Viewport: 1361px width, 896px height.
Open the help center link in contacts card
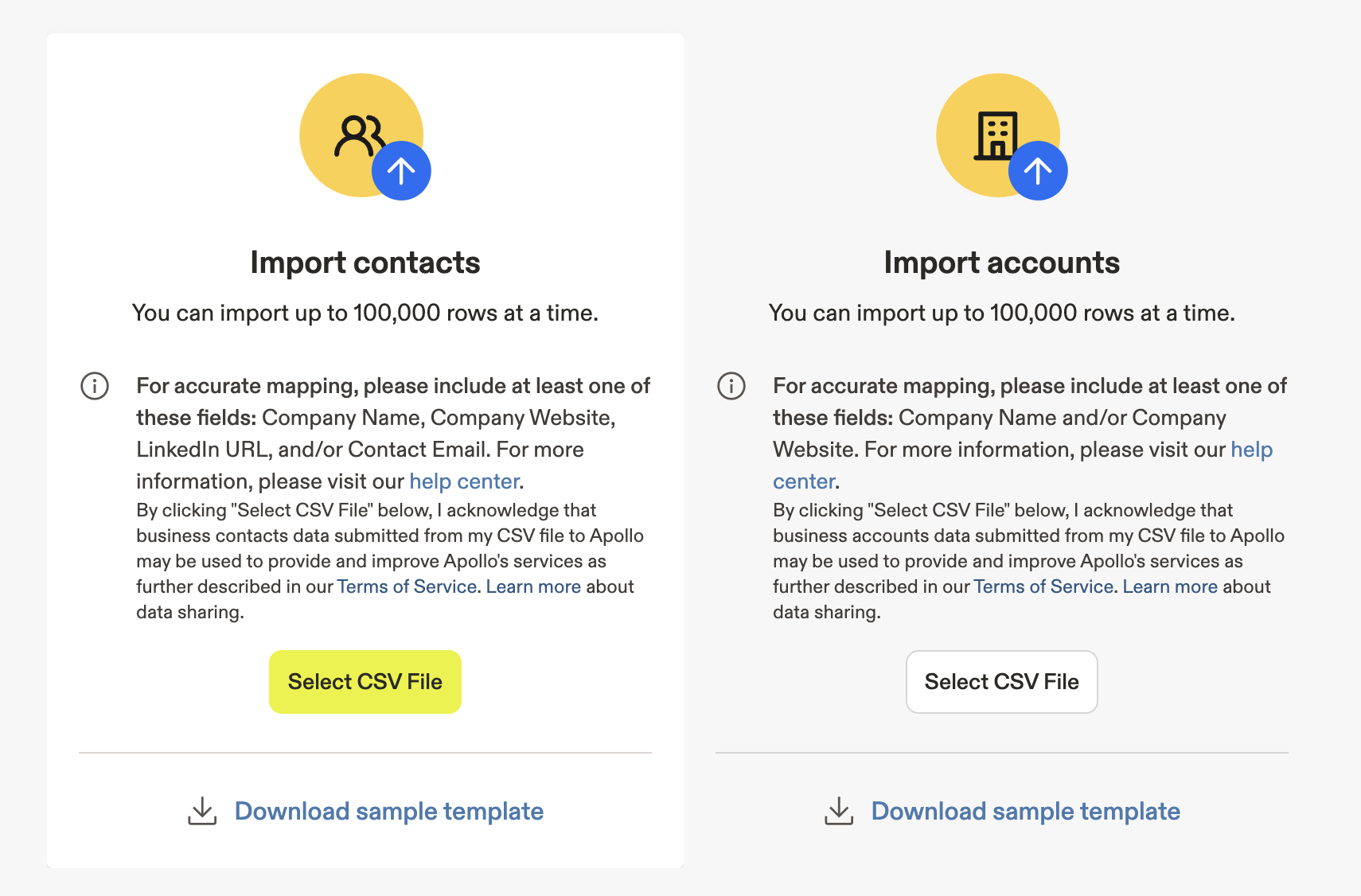(464, 481)
